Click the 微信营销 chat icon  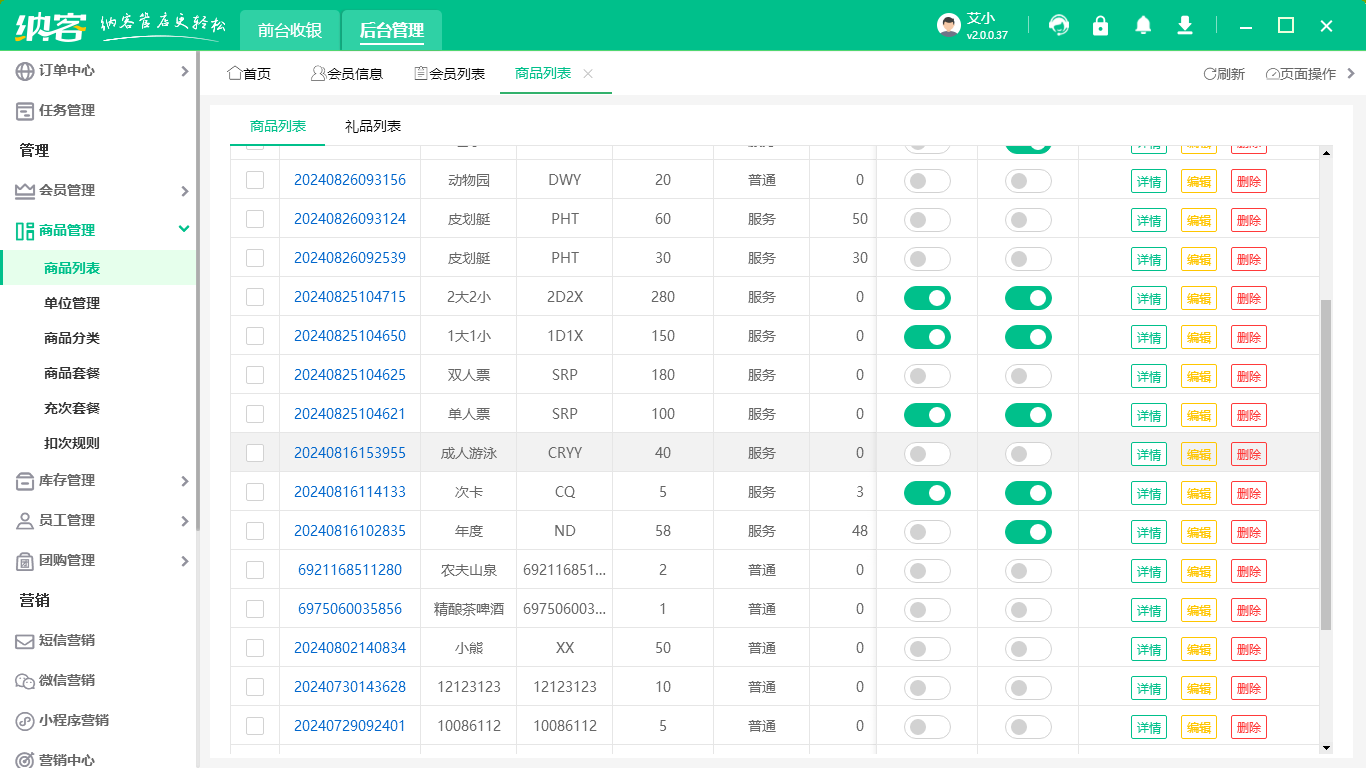click(25, 681)
